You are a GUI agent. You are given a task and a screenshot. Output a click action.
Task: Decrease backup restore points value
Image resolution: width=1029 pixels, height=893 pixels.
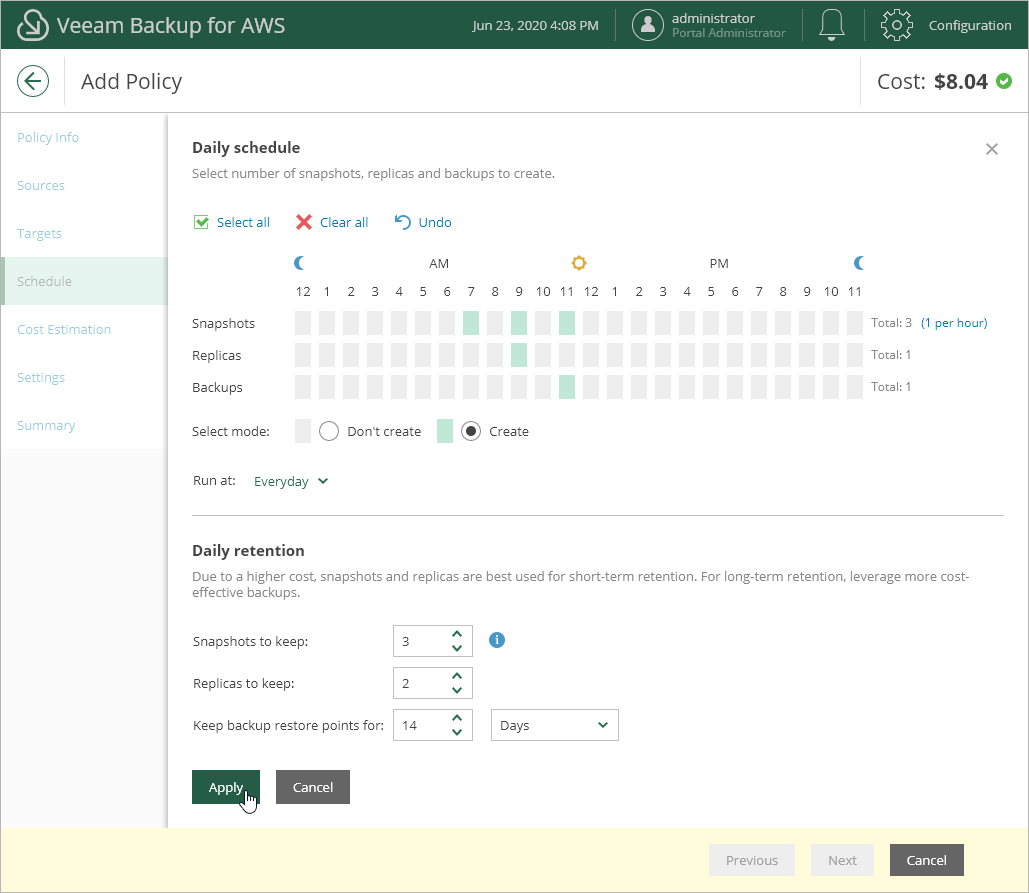pyautogui.click(x=457, y=732)
